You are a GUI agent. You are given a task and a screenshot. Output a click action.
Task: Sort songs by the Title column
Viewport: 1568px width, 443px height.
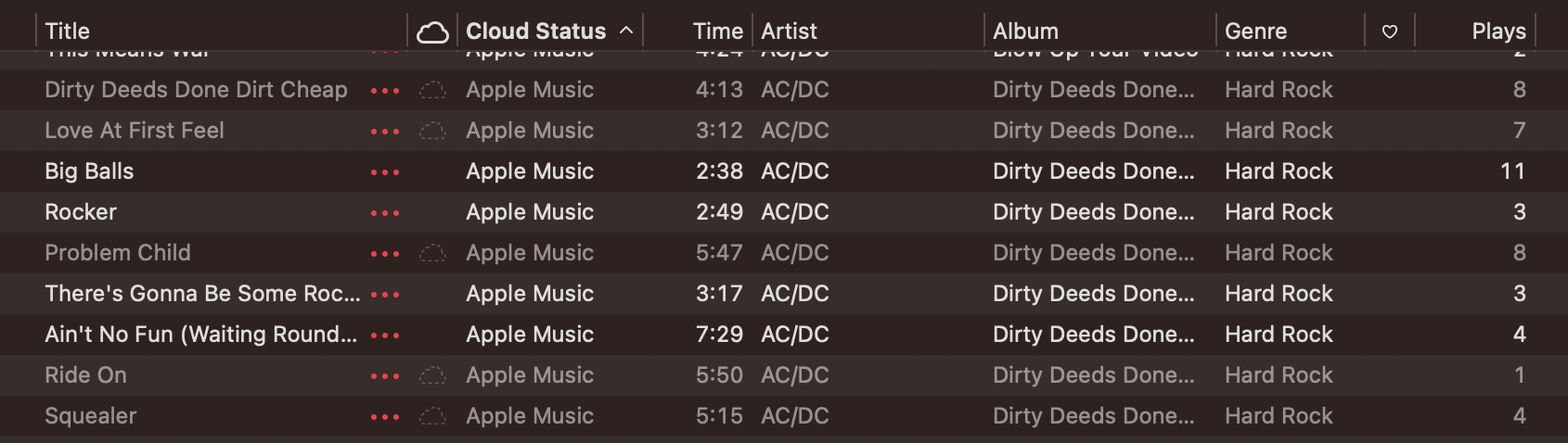[68, 32]
